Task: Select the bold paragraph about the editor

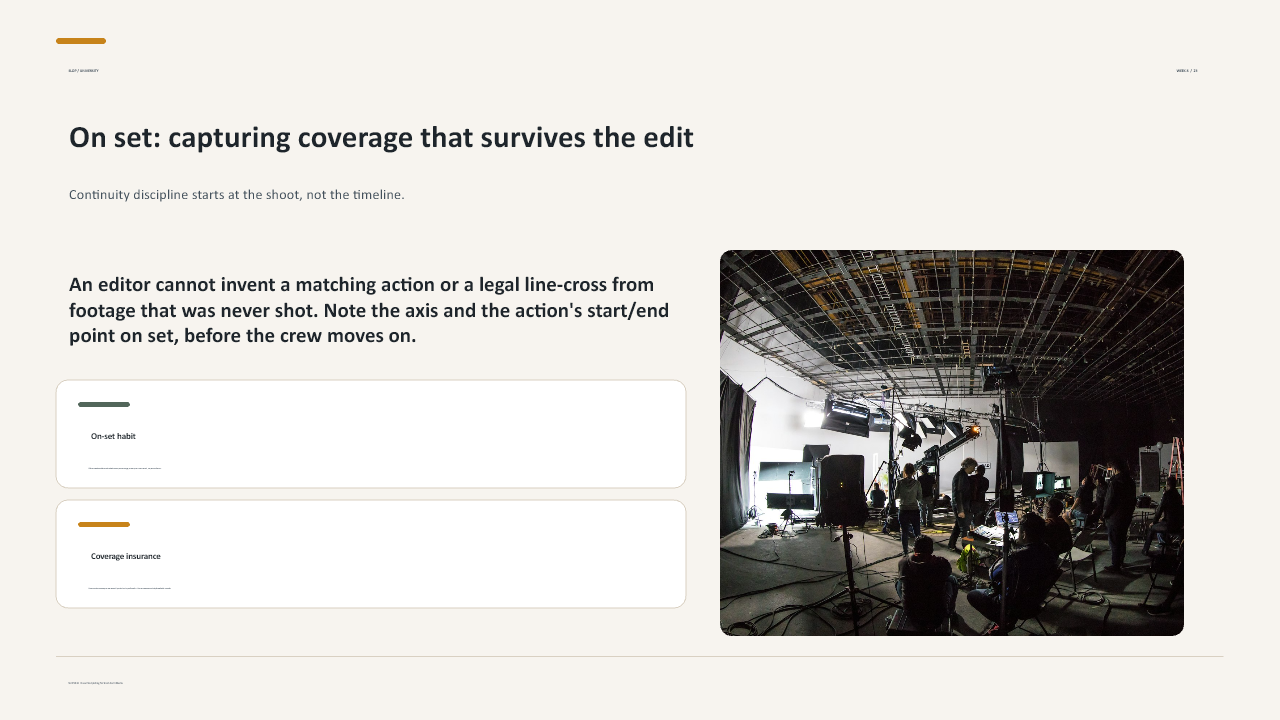Action: click(369, 310)
